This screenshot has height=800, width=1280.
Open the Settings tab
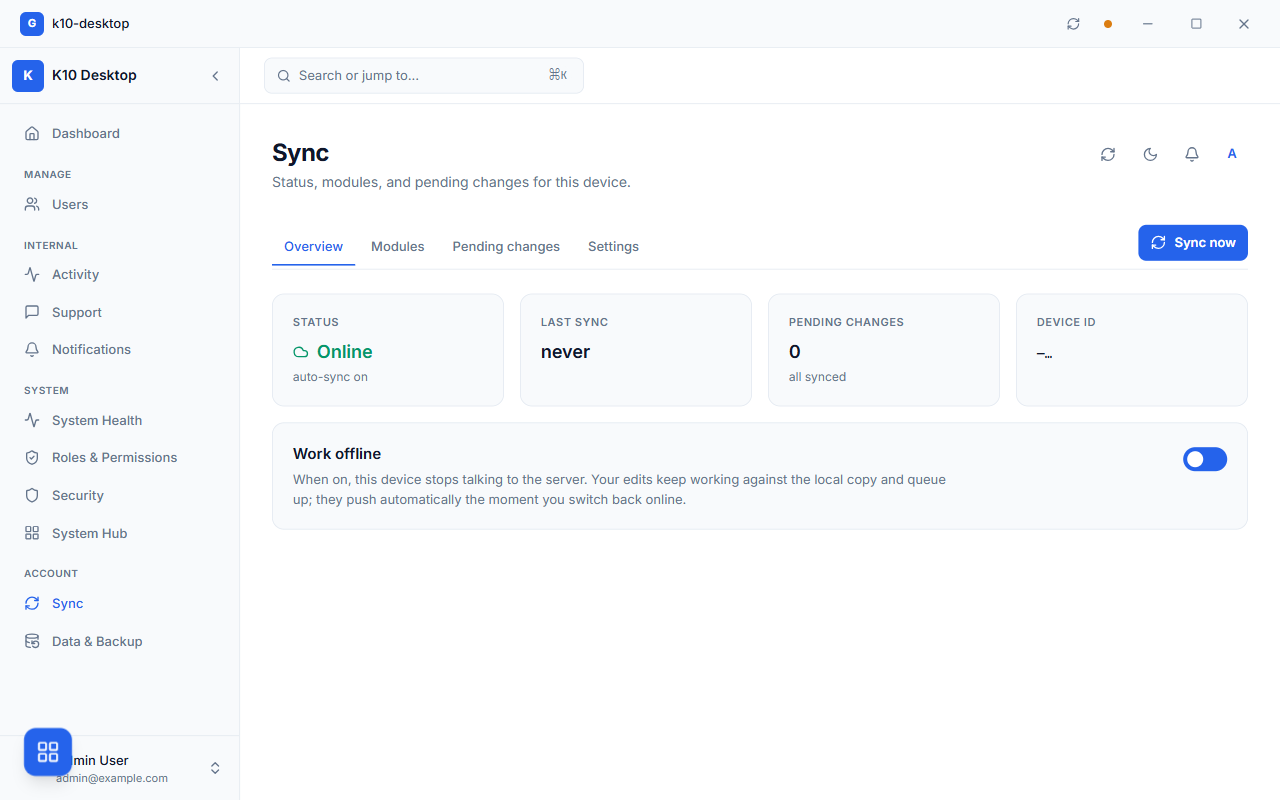[x=613, y=246]
